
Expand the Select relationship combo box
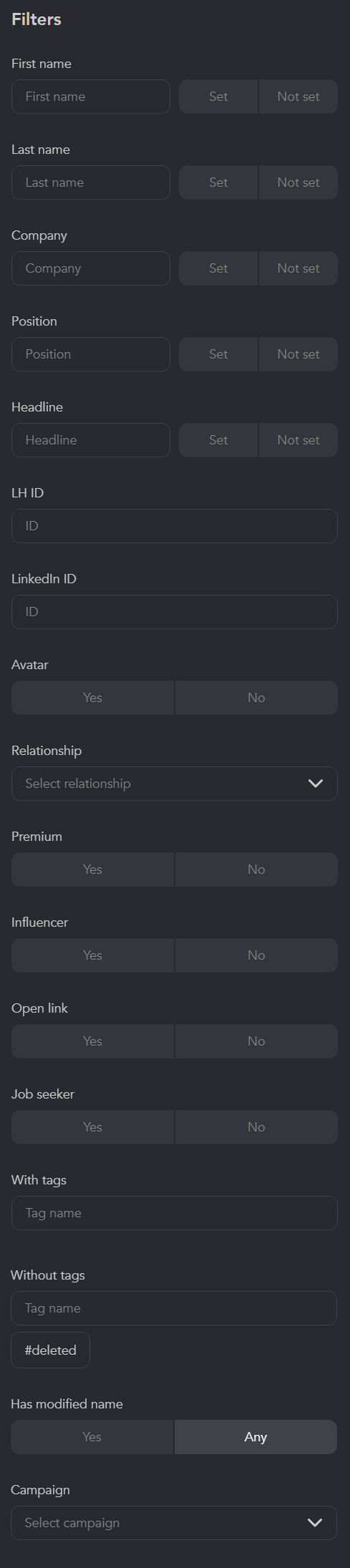pos(175,784)
